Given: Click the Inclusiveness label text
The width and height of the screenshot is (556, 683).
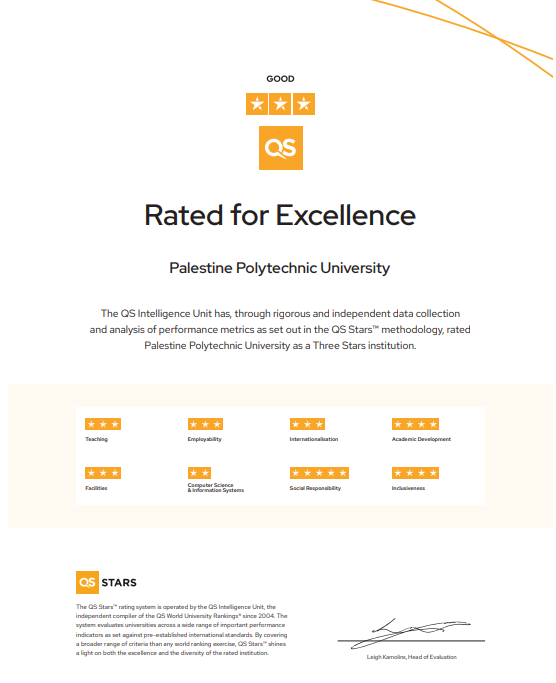Looking at the screenshot, I should (408, 488).
